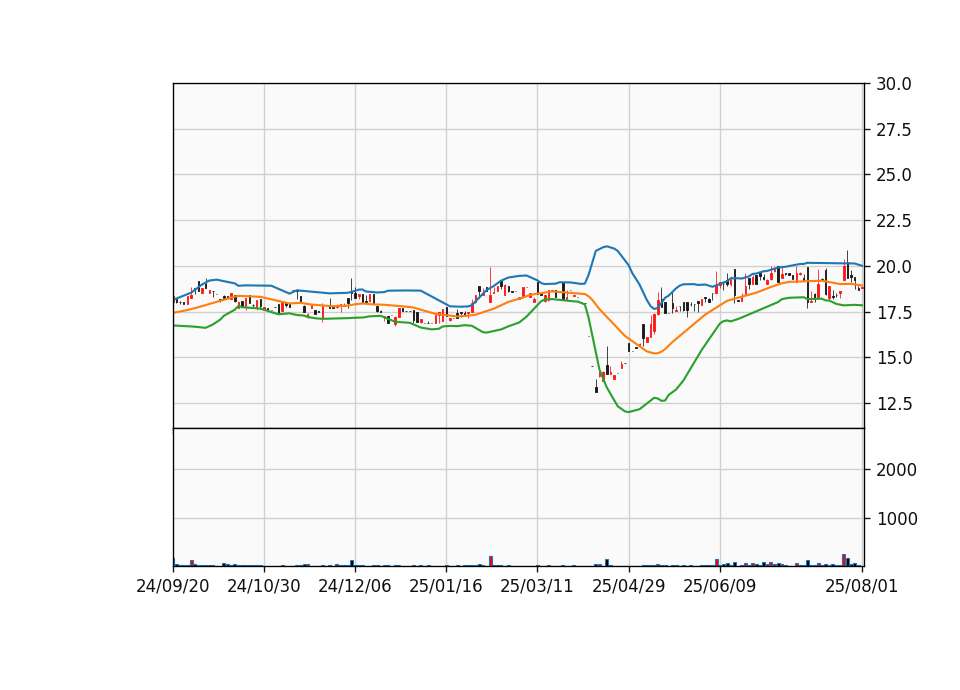Click the 15.0 price axis label

click(x=893, y=358)
